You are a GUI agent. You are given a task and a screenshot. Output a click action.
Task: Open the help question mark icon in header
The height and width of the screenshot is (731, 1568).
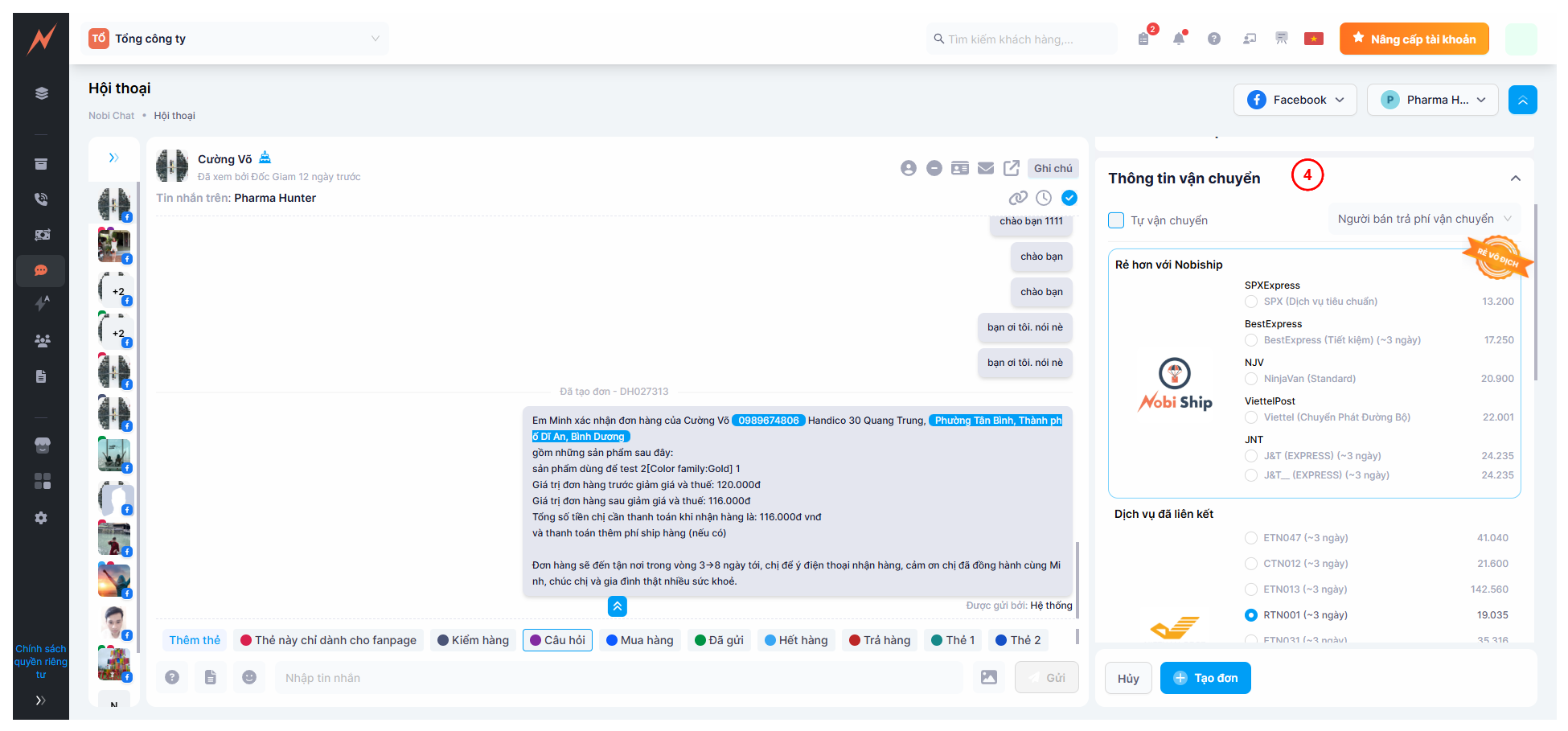coord(1214,39)
